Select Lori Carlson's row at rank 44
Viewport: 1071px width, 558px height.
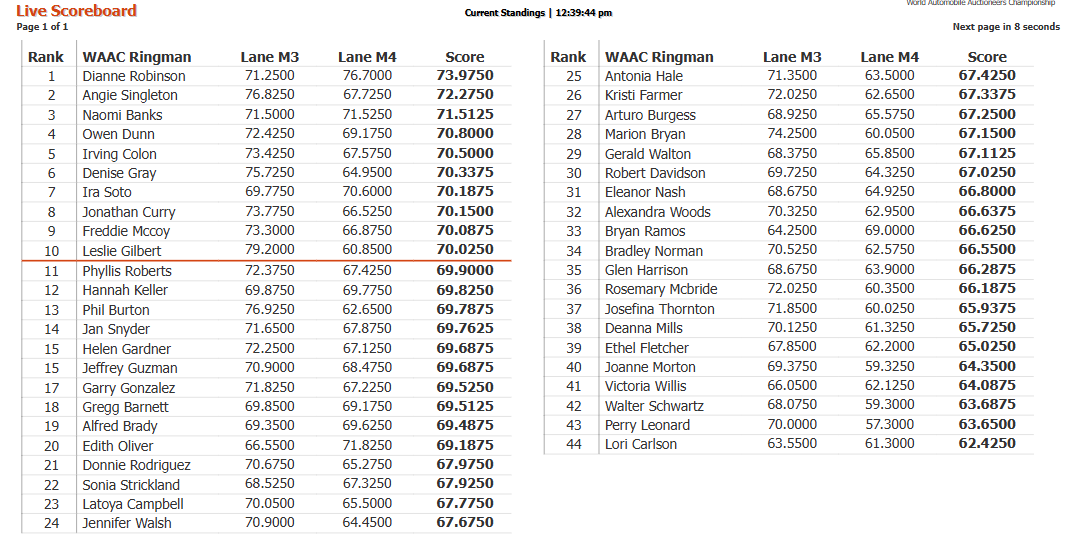tap(789, 444)
